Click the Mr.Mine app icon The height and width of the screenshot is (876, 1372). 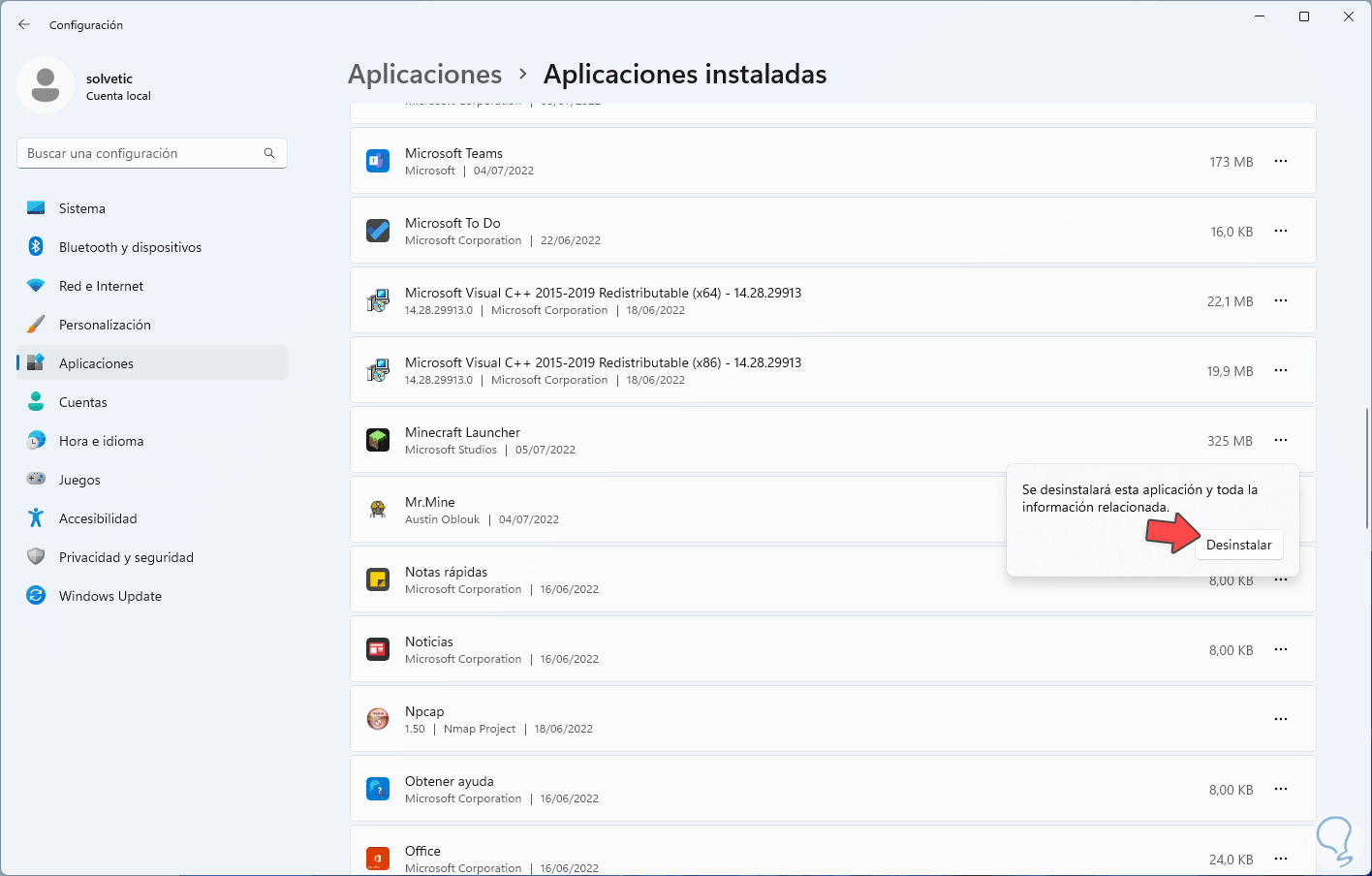(378, 510)
